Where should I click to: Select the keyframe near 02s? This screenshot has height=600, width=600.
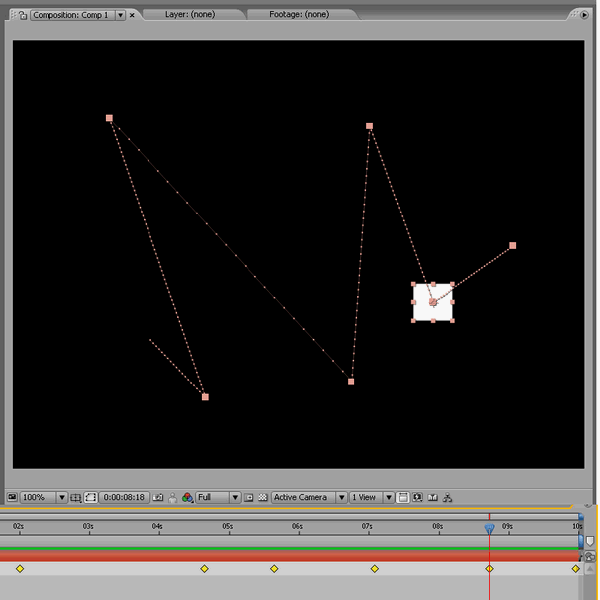[x=20, y=569]
